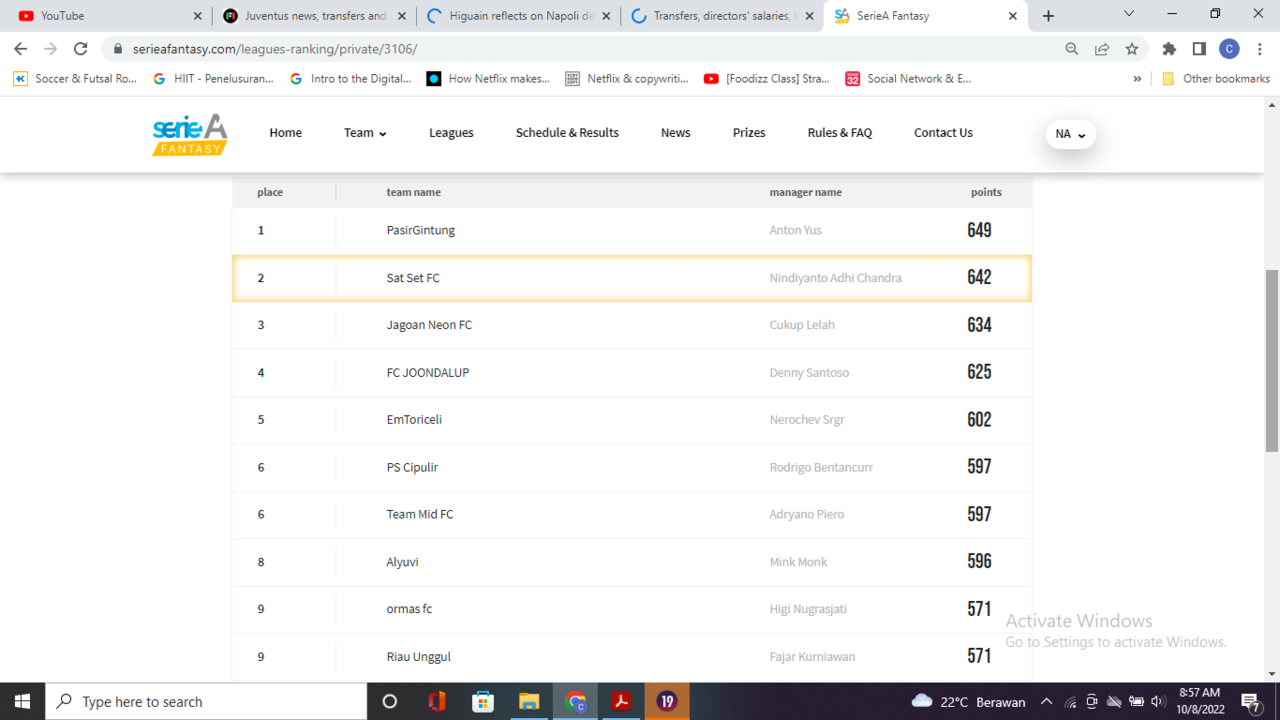
Task: Open Microsoft Store from taskbar
Action: click(x=483, y=701)
